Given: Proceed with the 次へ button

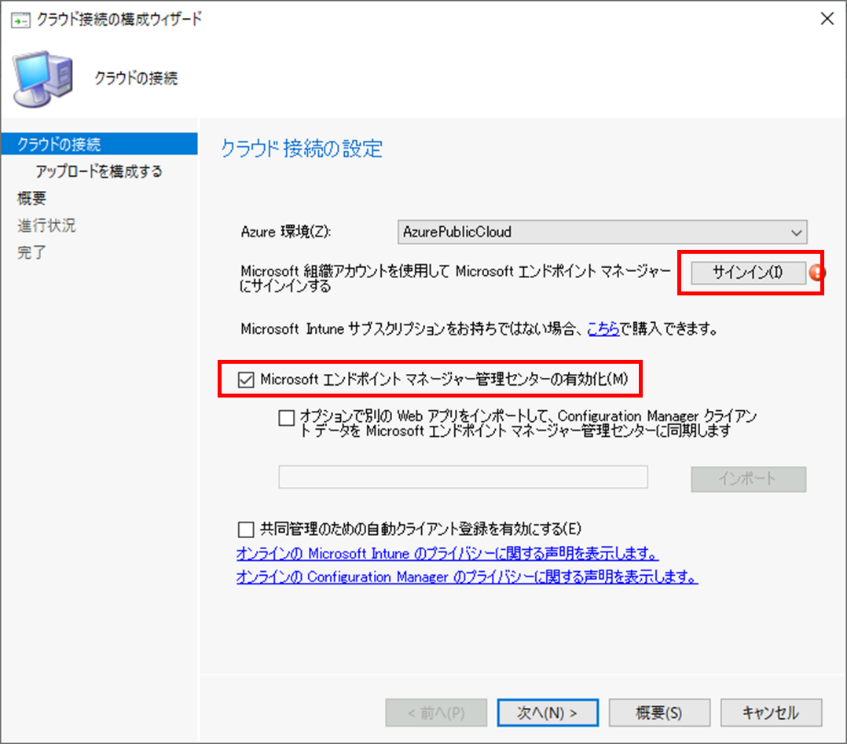Looking at the screenshot, I should coord(548,713).
